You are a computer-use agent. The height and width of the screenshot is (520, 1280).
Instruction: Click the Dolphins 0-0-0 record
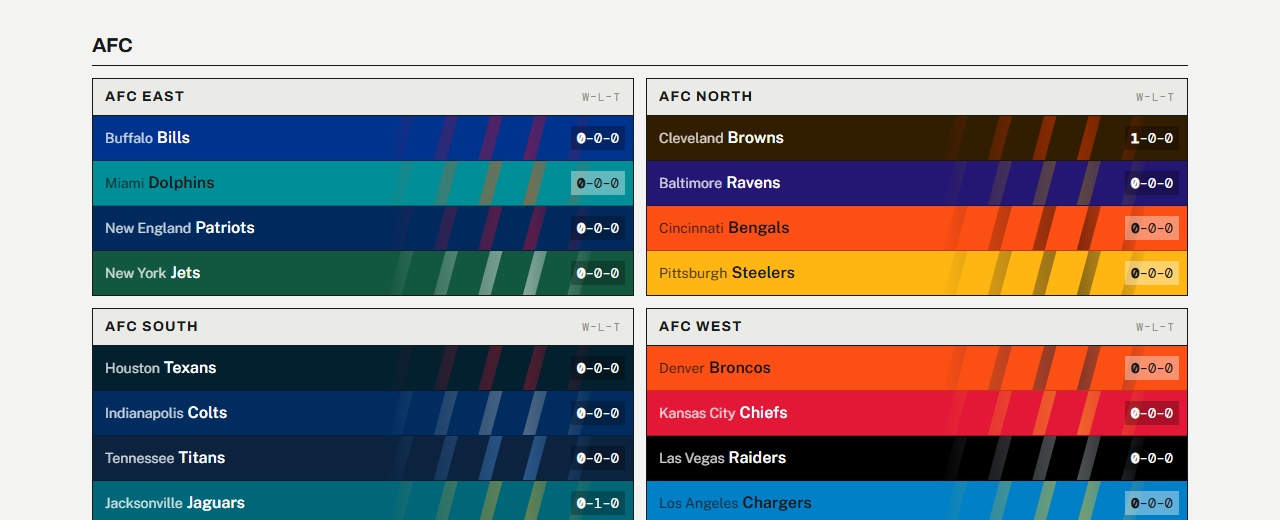pyautogui.click(x=598, y=183)
